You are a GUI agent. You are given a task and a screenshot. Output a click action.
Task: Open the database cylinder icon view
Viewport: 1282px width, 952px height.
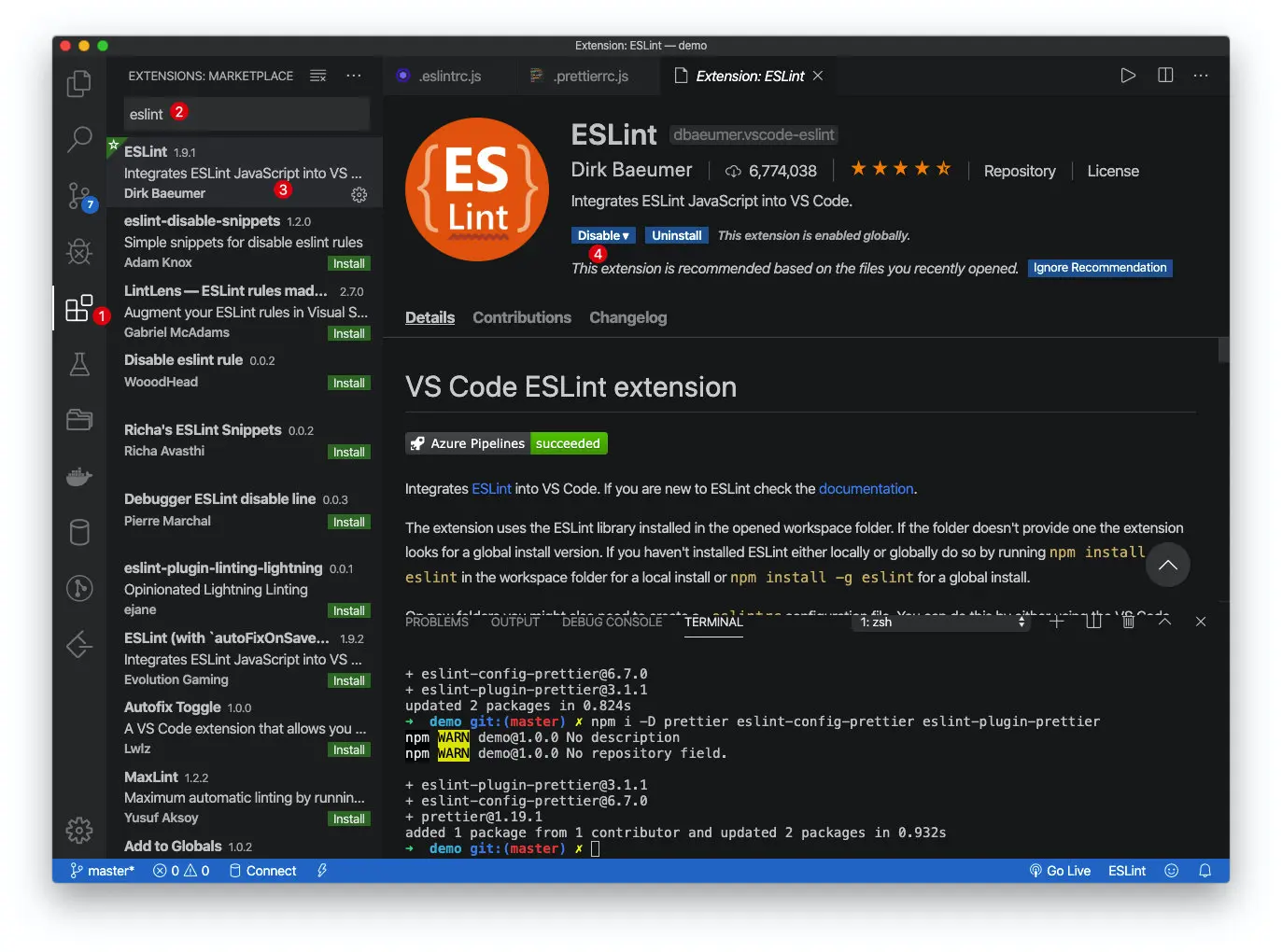coord(79,532)
